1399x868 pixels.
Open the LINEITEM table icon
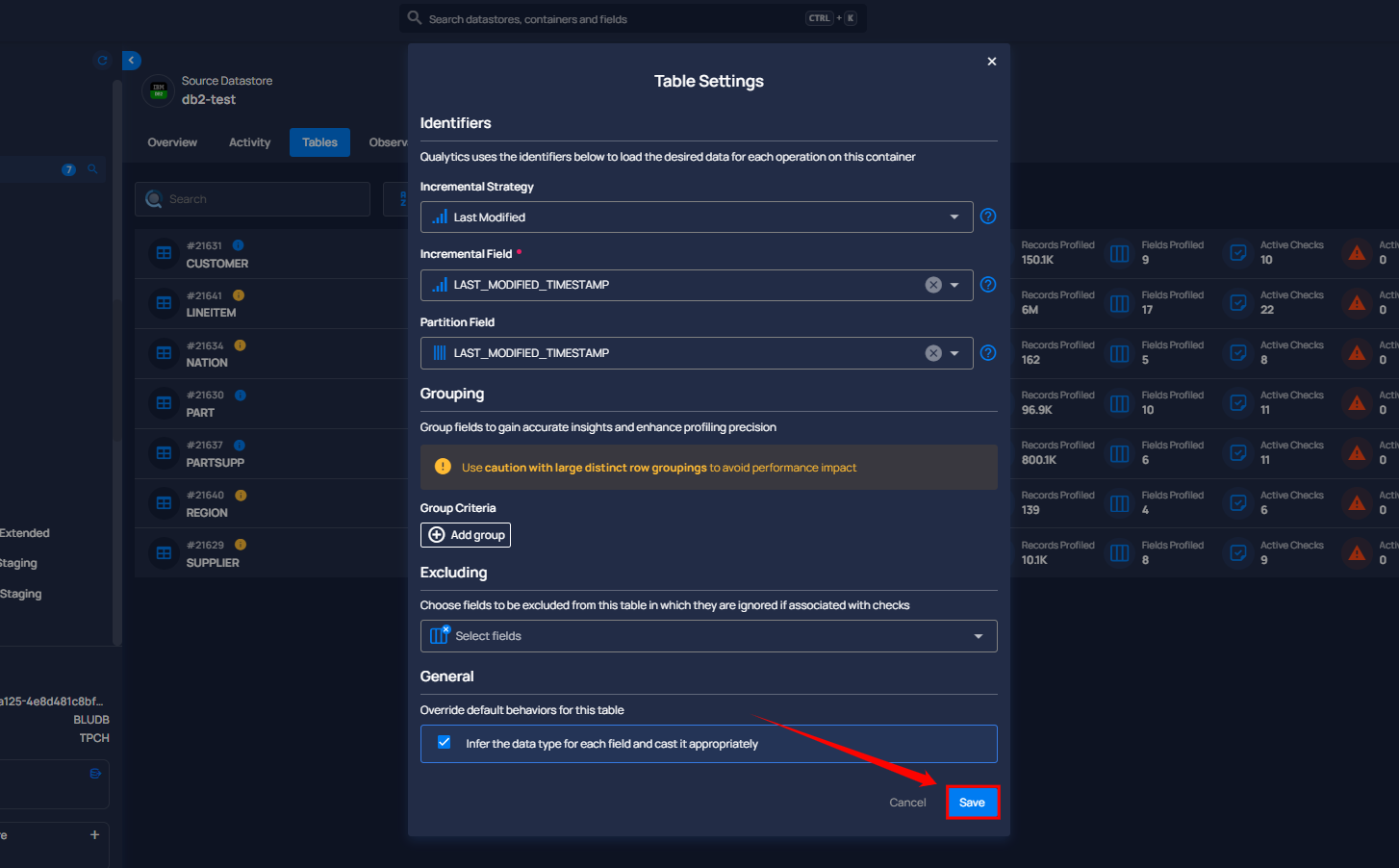pos(164,303)
